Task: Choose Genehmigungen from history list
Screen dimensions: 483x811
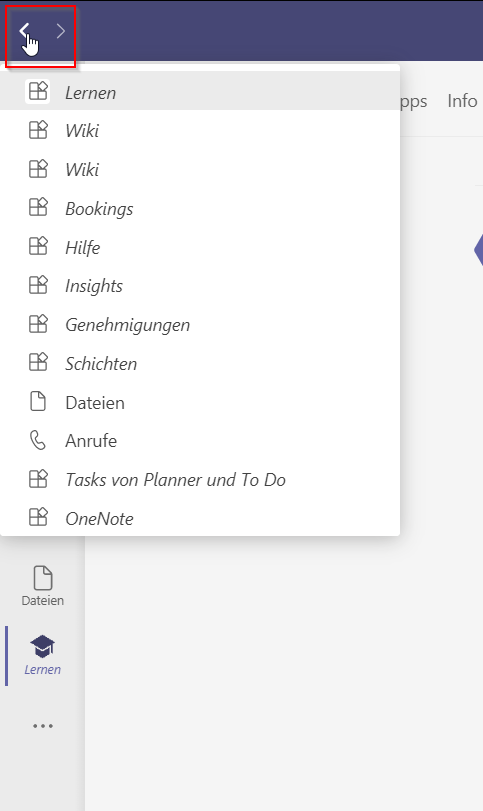Action: click(200, 324)
